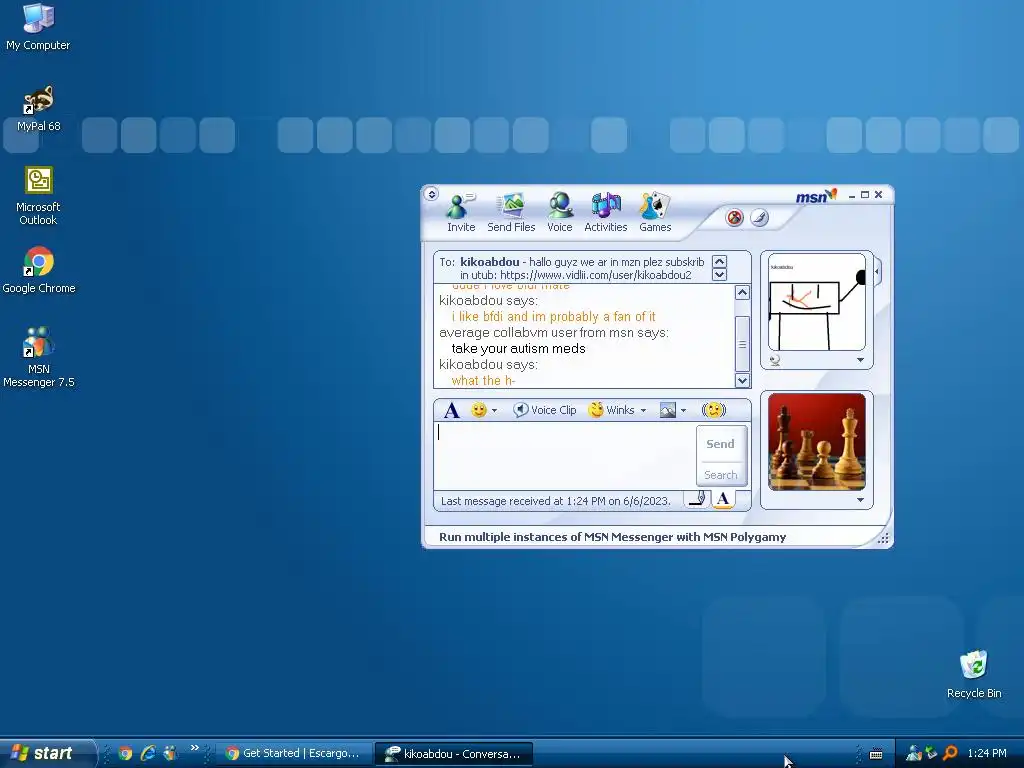This screenshot has width=1024, height=768.
Task: Click the feather color scheme icon
Action: (x=759, y=217)
